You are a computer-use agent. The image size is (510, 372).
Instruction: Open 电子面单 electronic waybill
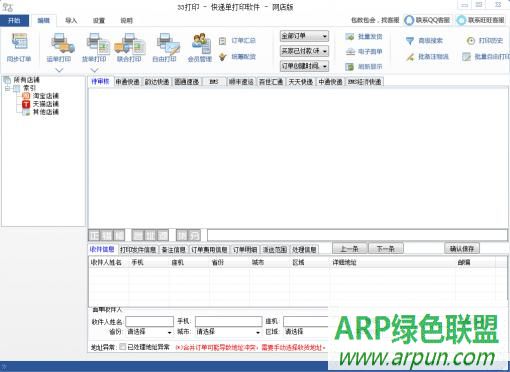point(364,51)
